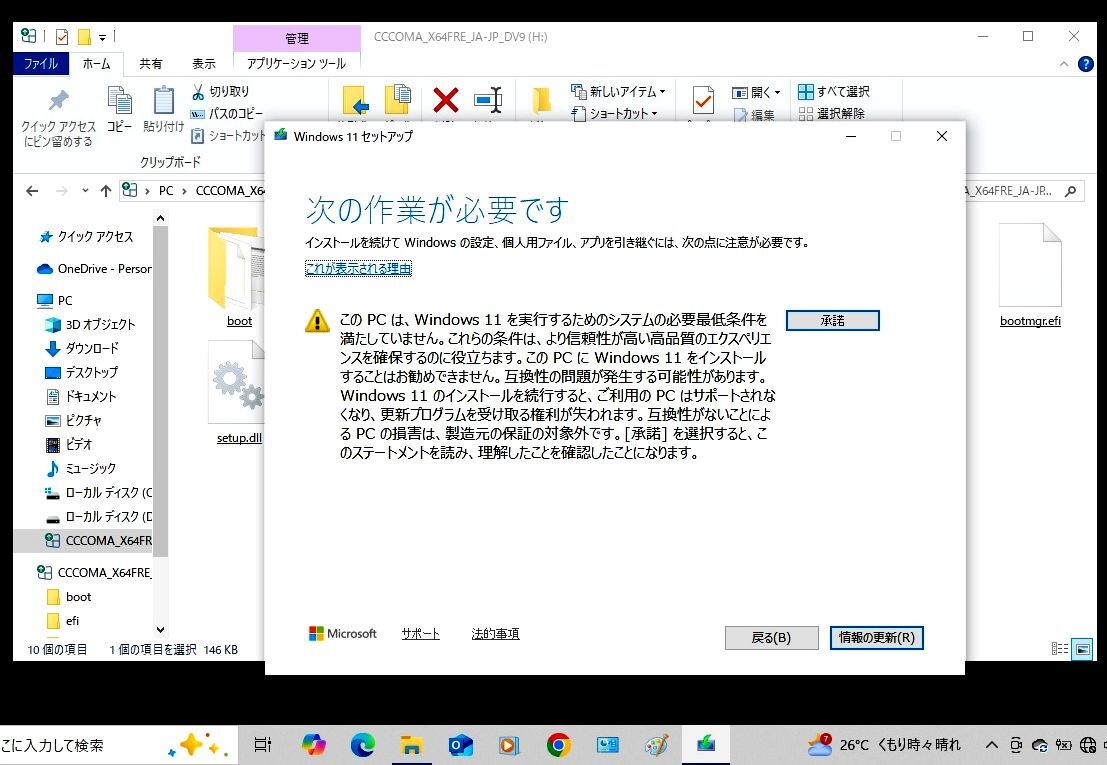Click the new folder icon in ribbon
Image resolution: width=1107 pixels, height=765 pixels.
[541, 100]
